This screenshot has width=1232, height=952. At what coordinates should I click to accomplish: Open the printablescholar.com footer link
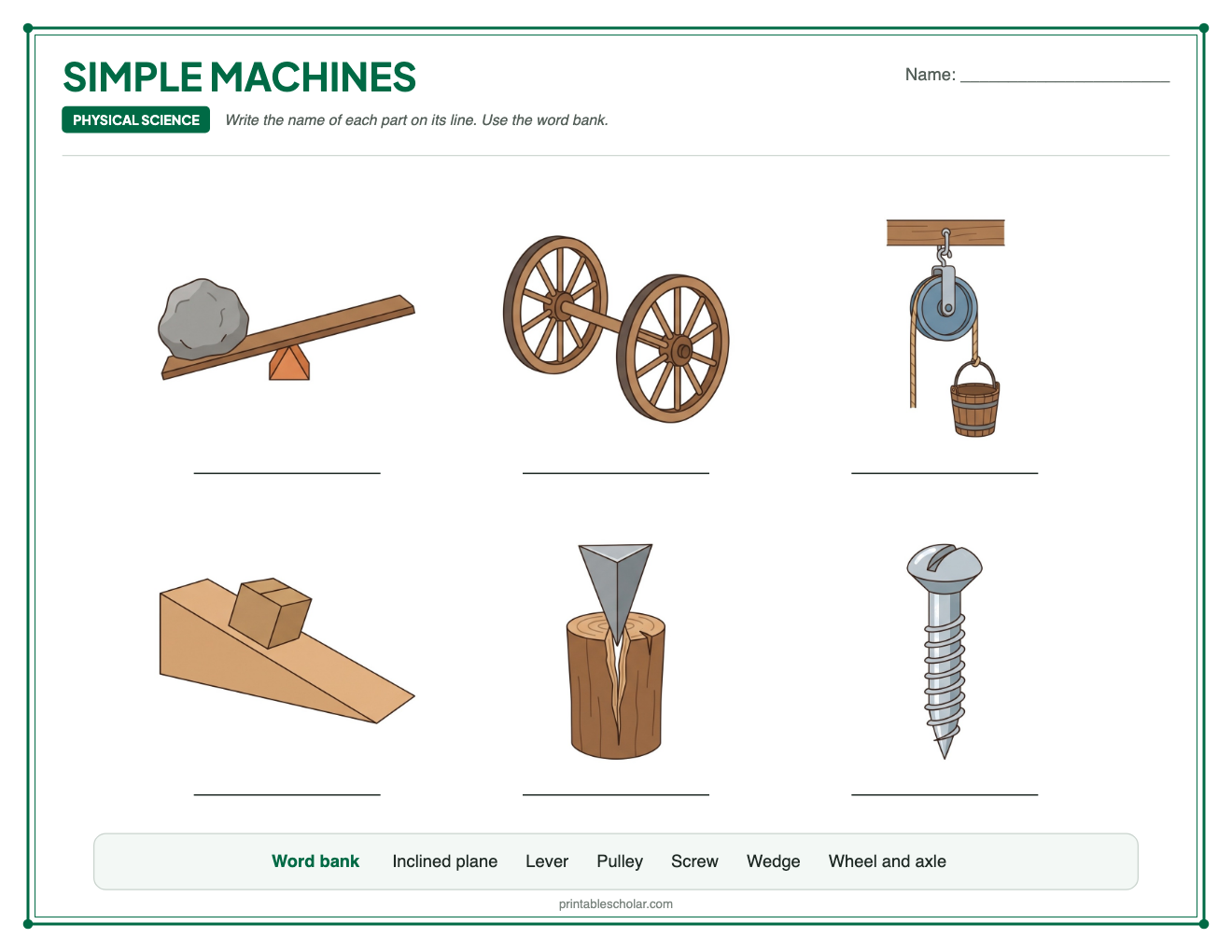(616, 903)
